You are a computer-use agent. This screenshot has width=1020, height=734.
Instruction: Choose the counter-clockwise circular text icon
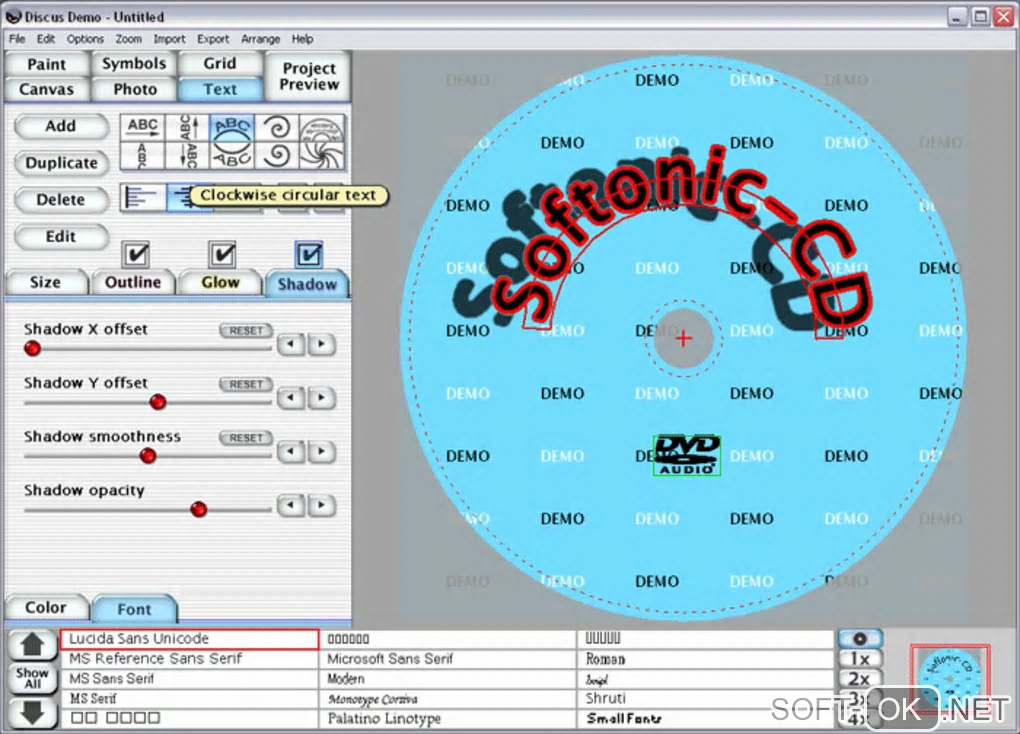pos(232,156)
